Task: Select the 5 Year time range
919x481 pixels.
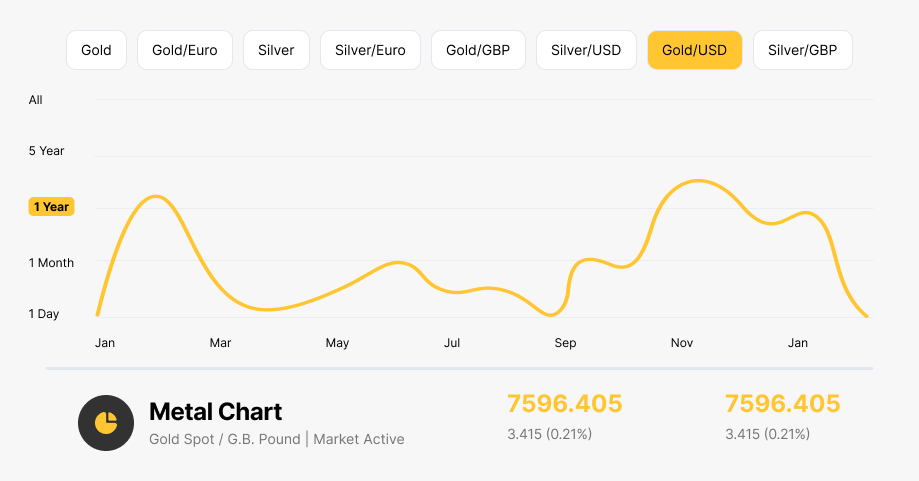Action: click(46, 151)
